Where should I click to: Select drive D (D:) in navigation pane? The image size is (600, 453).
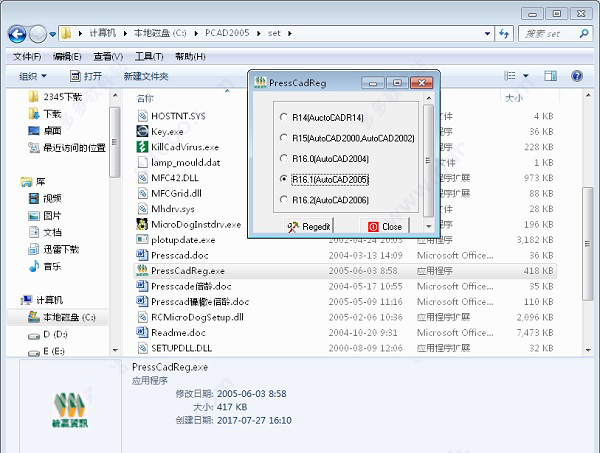click(48, 334)
